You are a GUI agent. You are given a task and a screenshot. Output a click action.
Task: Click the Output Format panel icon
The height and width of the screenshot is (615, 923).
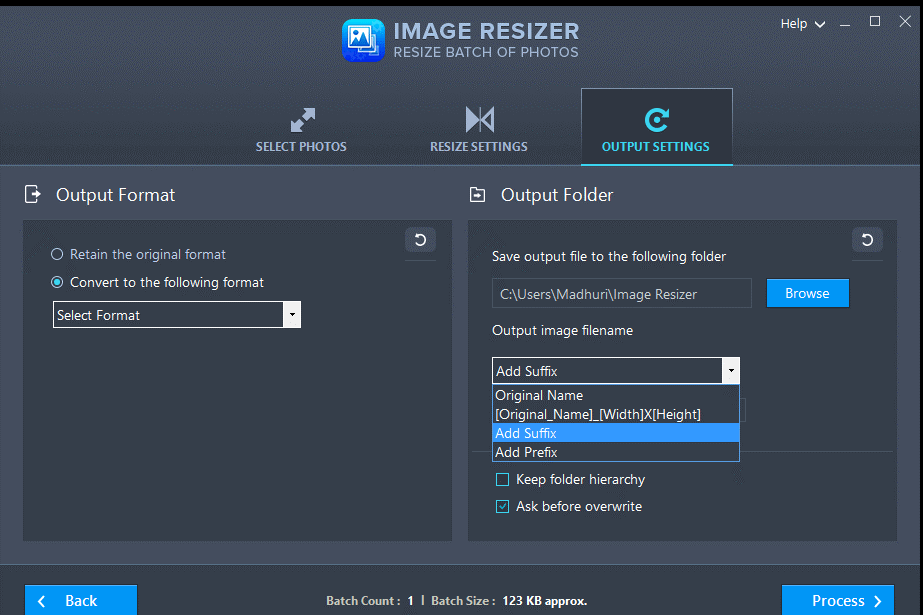pyautogui.click(x=32, y=195)
